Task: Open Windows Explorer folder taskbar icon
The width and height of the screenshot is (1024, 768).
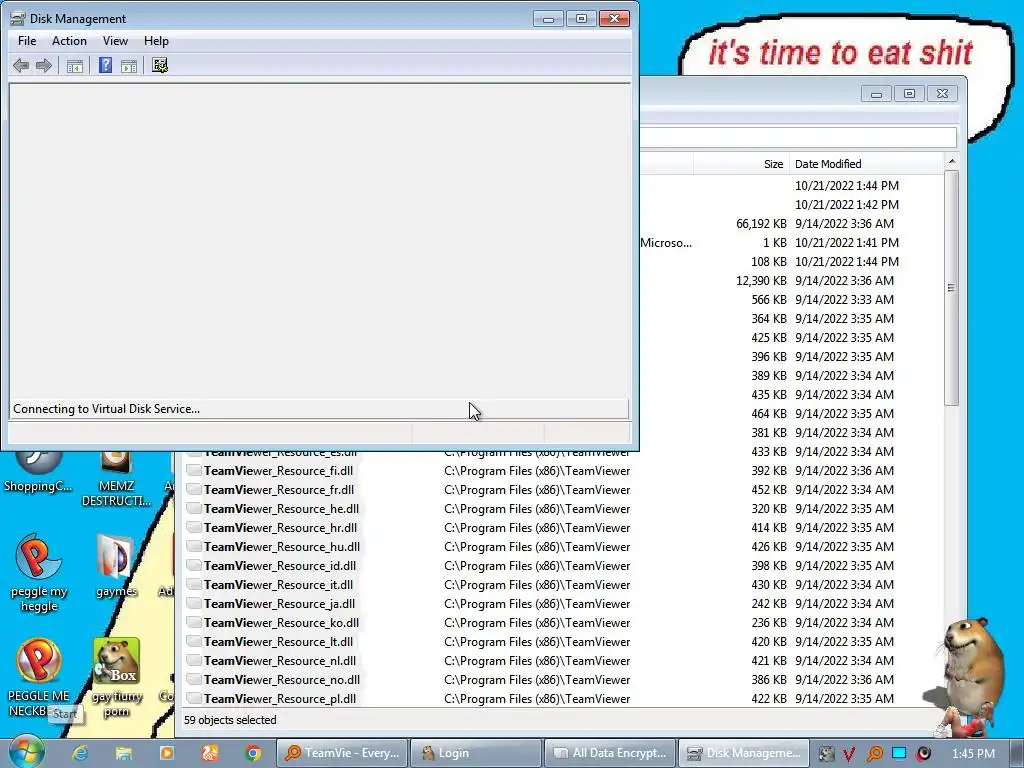Action: [123, 753]
